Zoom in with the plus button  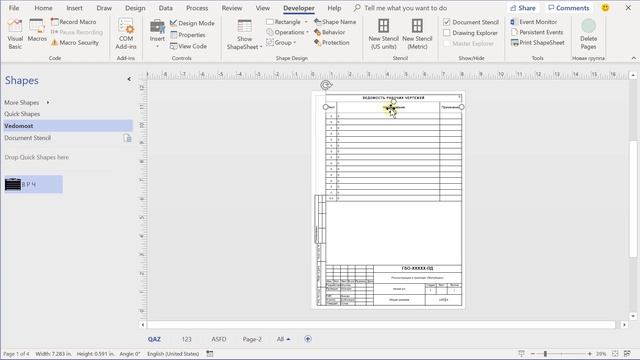point(589,354)
